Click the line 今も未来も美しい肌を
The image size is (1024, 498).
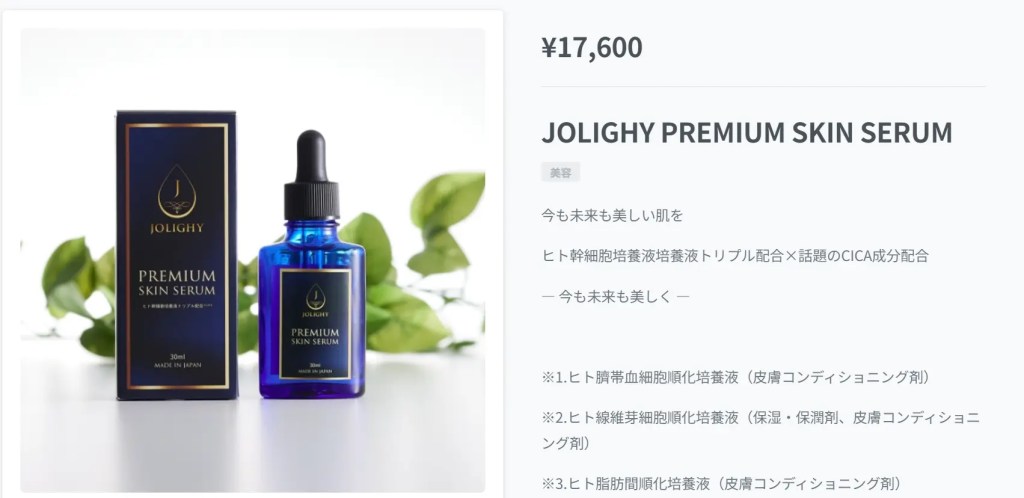pos(612,215)
